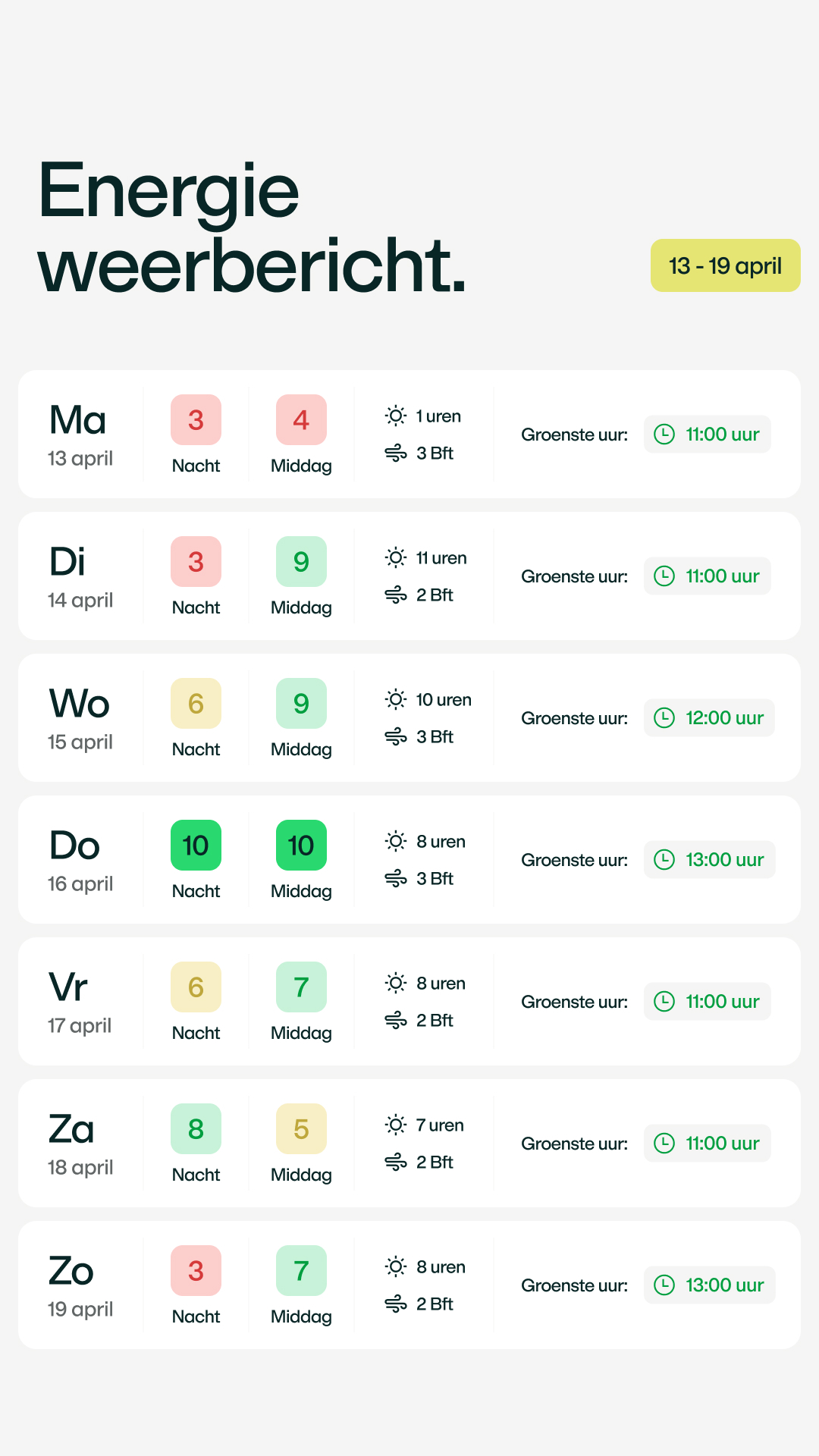Image resolution: width=819 pixels, height=1456 pixels.
Task: Click the wind icon in Friday's row
Action: coord(396,1021)
